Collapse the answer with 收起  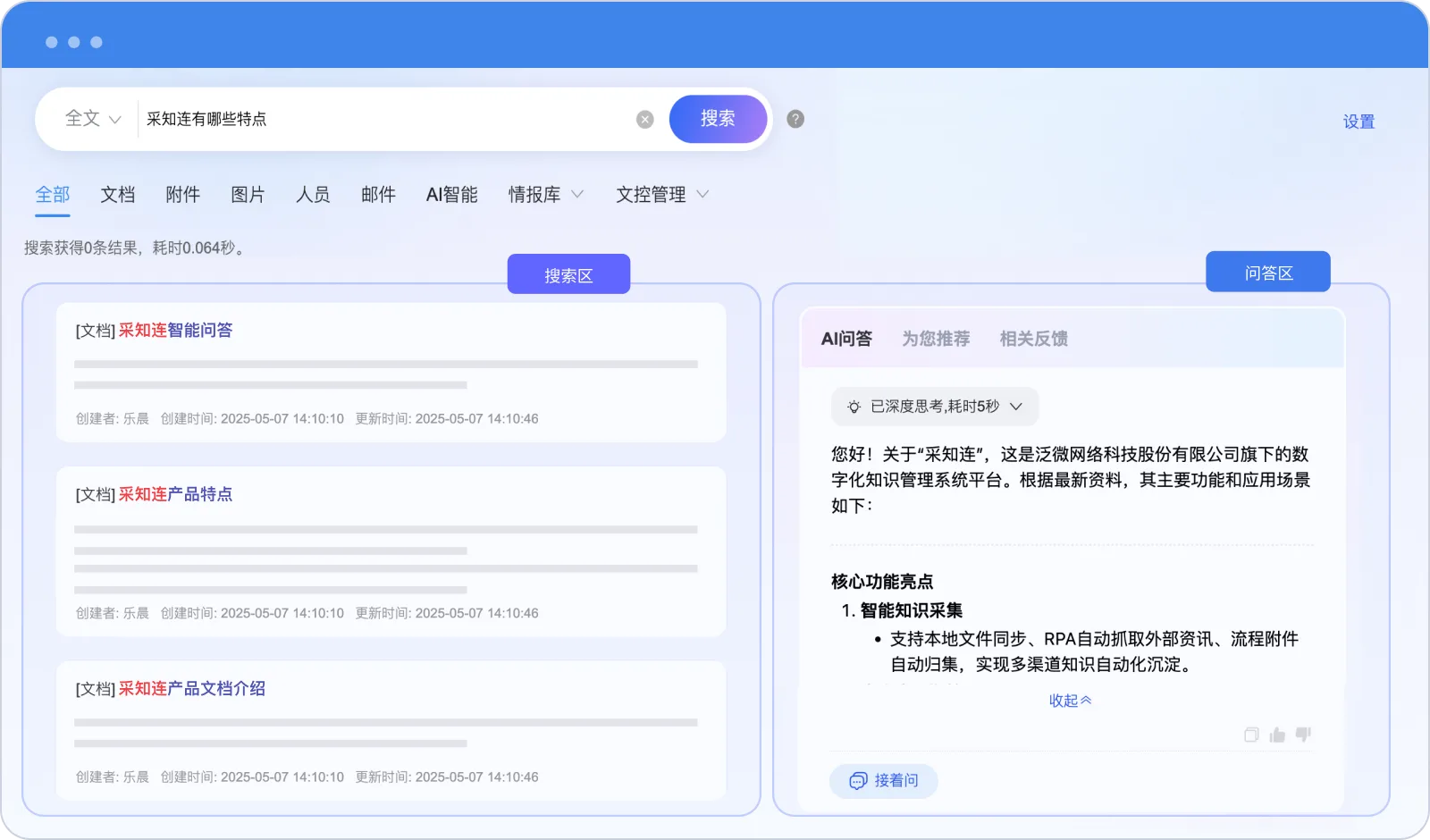(x=1070, y=701)
